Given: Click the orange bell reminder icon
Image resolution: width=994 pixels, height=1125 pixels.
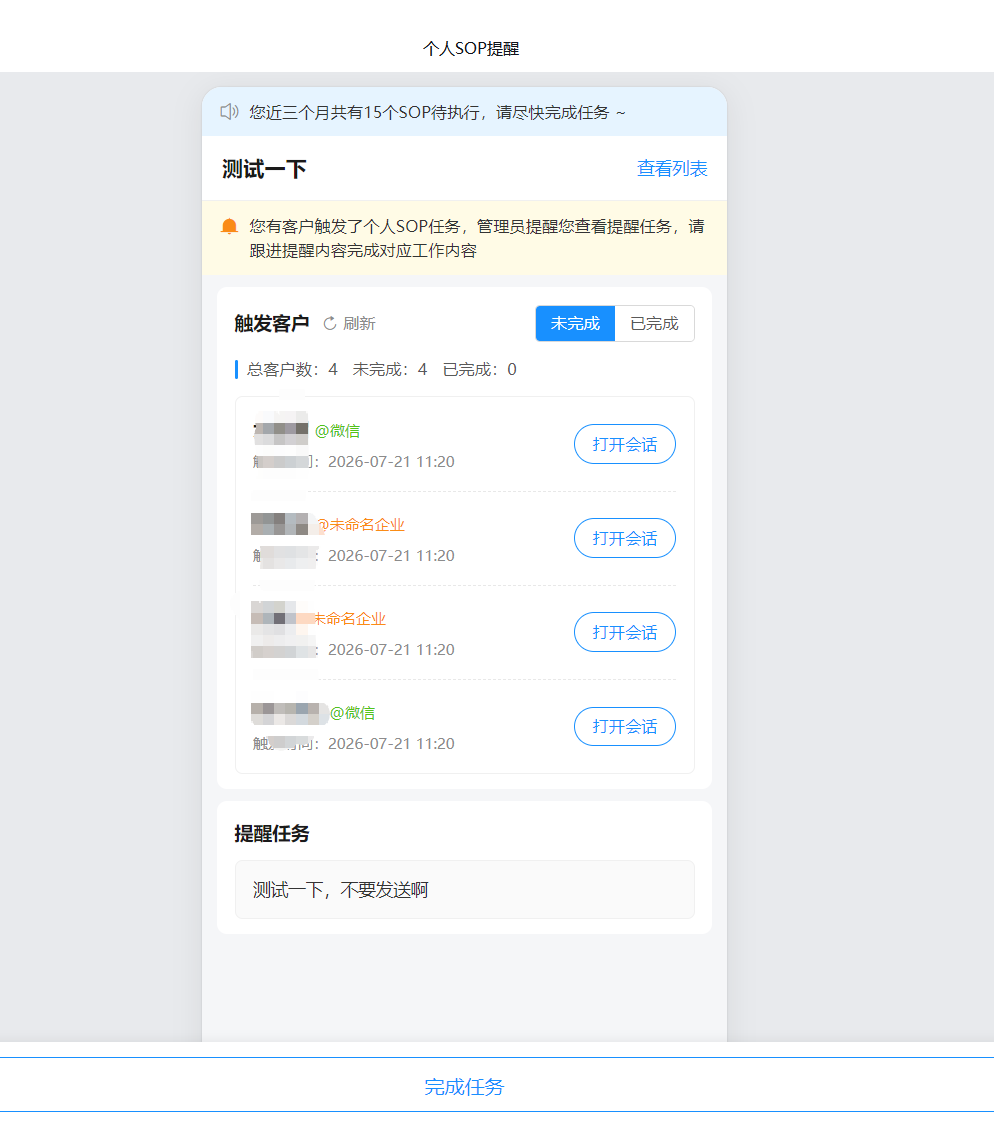Looking at the screenshot, I should pyautogui.click(x=229, y=227).
